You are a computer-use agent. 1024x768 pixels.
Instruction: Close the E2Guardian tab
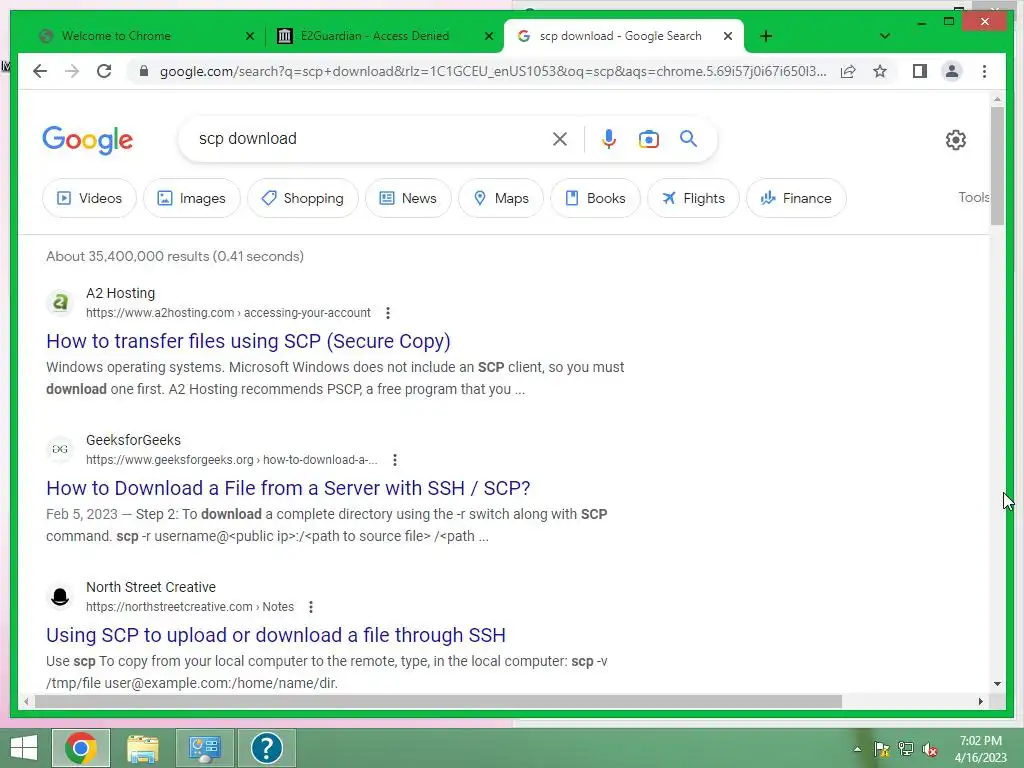point(488,36)
